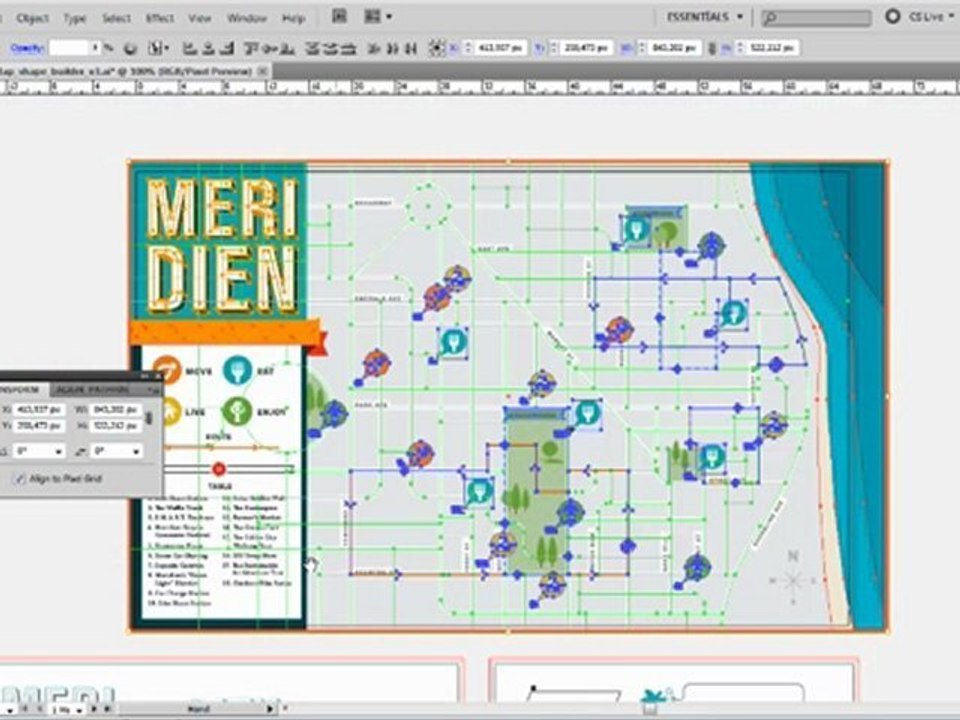
Task: Click the X field in control bar
Action: coord(500,48)
